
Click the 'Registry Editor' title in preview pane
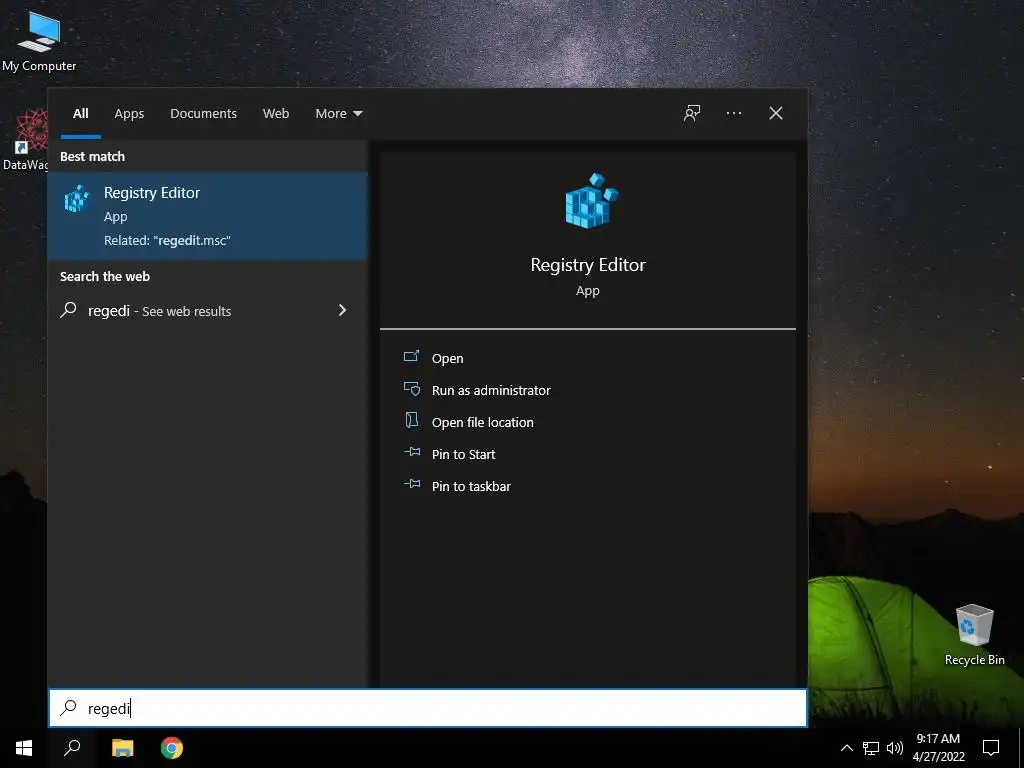[588, 264]
